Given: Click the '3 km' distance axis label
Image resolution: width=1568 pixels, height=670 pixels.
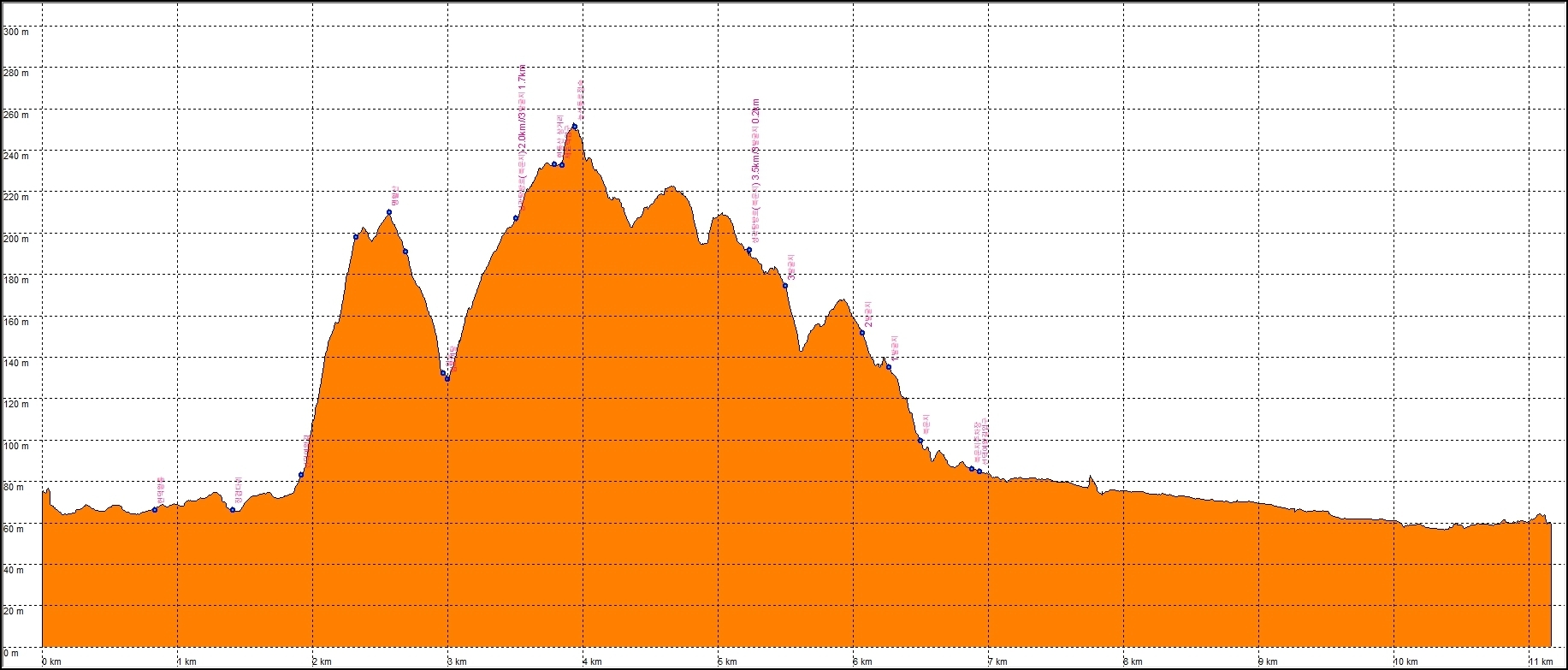Looking at the screenshot, I should [x=458, y=661].
